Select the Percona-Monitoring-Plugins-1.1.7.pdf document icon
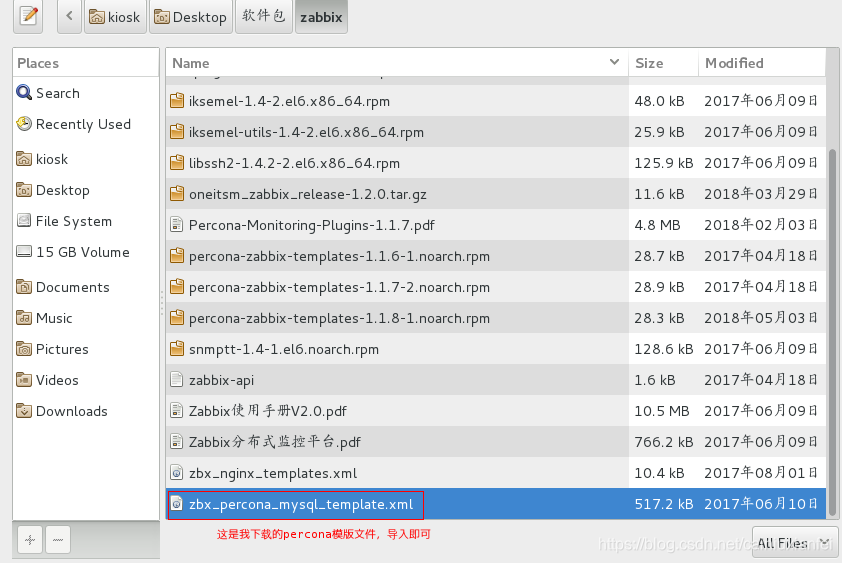This screenshot has width=842, height=563. (x=177, y=225)
